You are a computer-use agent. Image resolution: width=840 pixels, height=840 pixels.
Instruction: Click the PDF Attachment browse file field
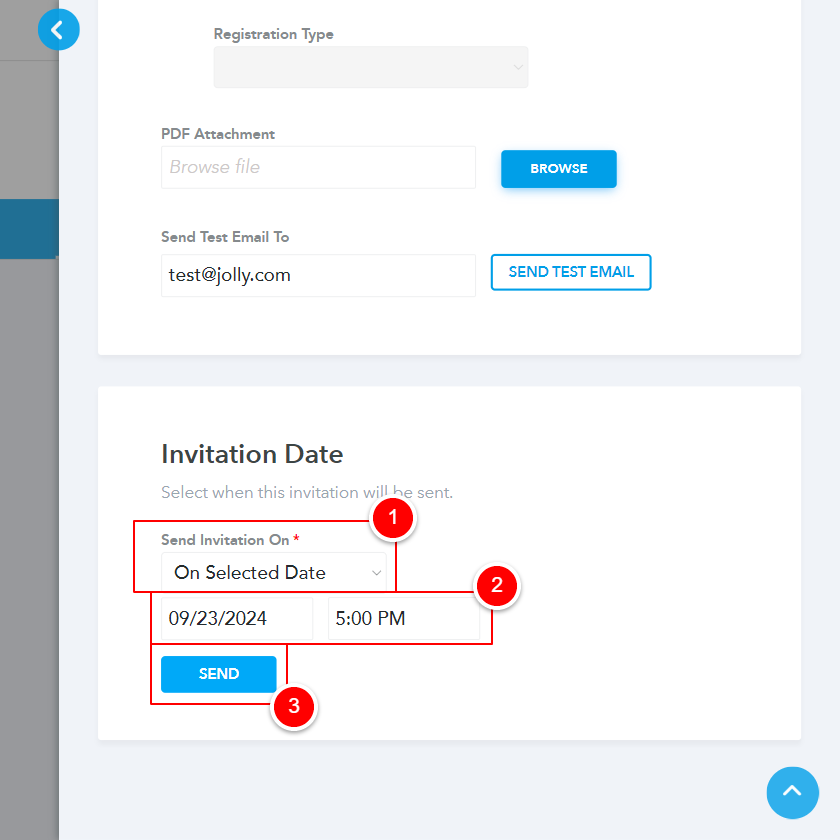click(318, 167)
